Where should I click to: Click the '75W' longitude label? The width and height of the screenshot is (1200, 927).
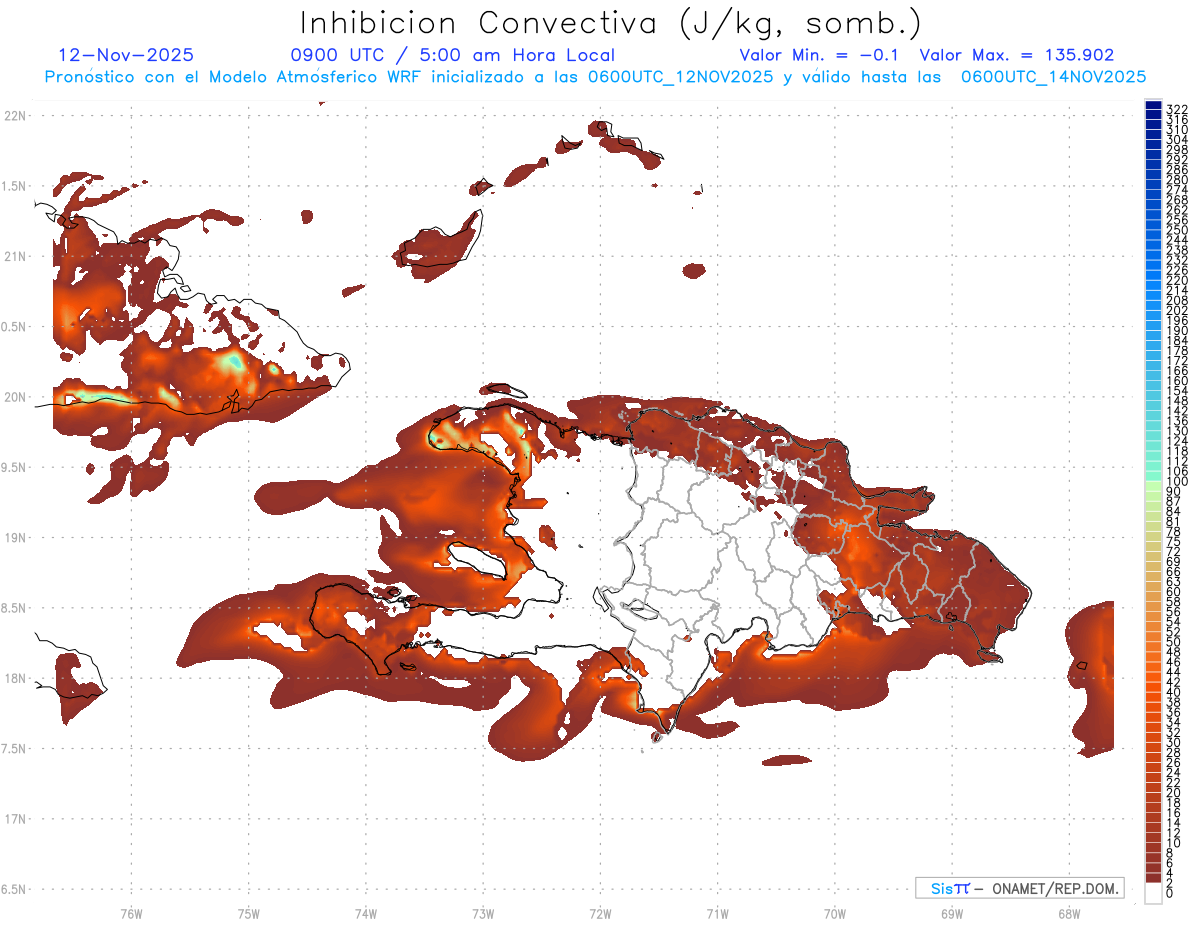click(249, 913)
